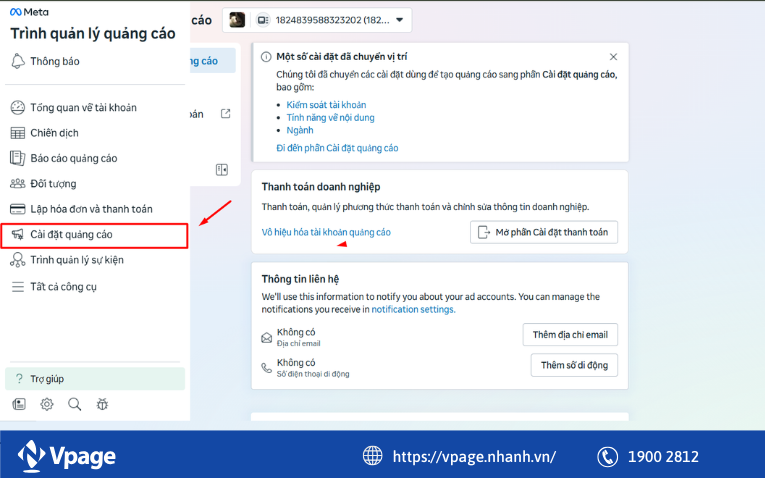Click the hamburger all-tools icon
The height and width of the screenshot is (478, 765).
[x=18, y=287]
